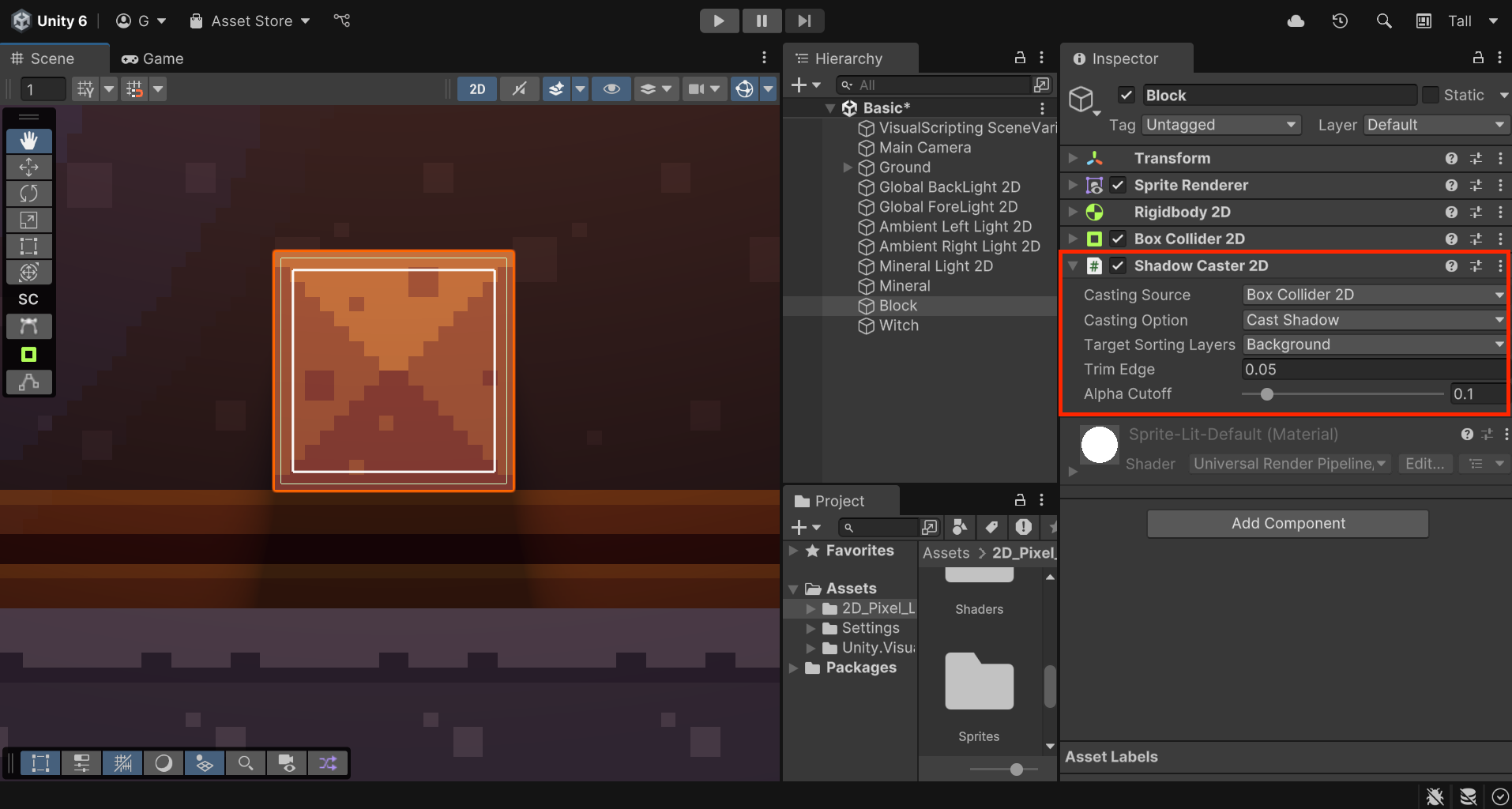
Task: Select Witch in the Hierarchy
Action: (x=898, y=325)
